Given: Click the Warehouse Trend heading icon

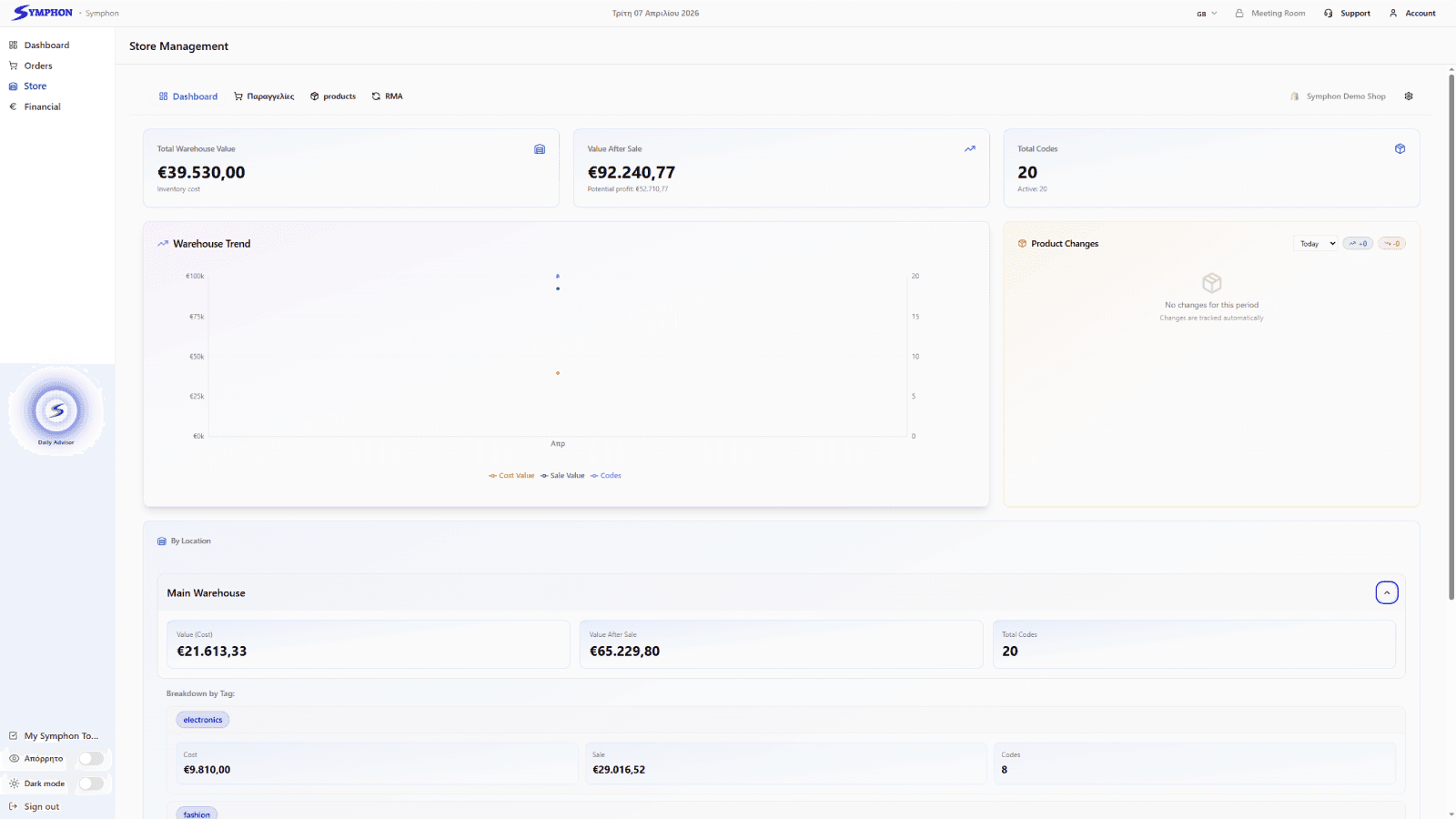Looking at the screenshot, I should coord(163,244).
